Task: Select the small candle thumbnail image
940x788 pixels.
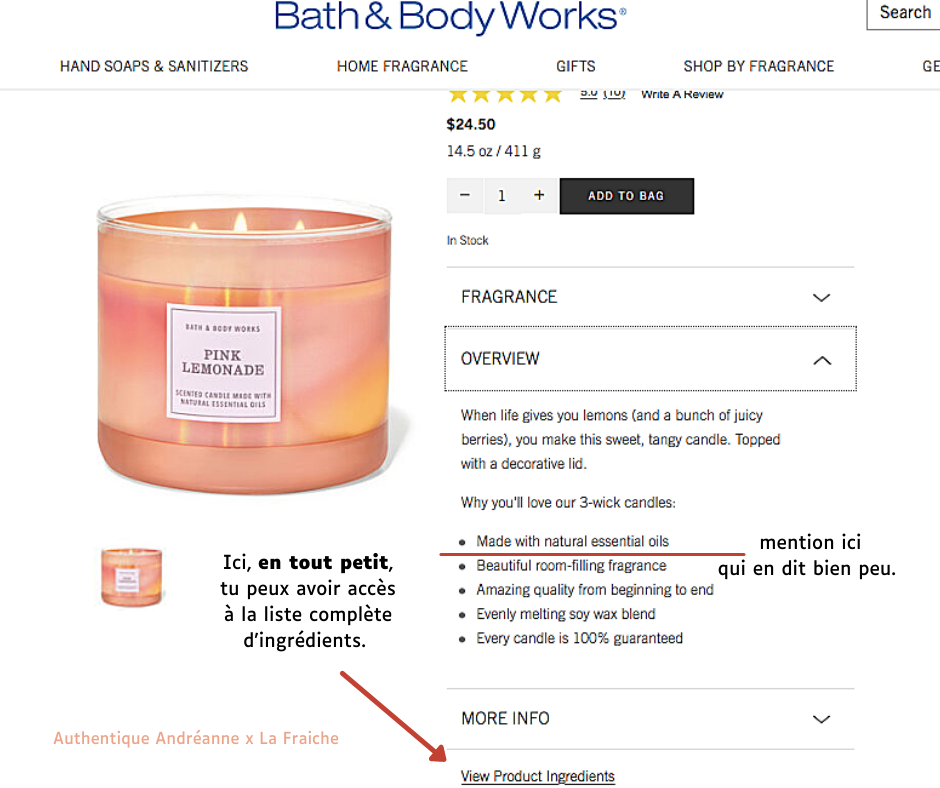Action: click(131, 577)
